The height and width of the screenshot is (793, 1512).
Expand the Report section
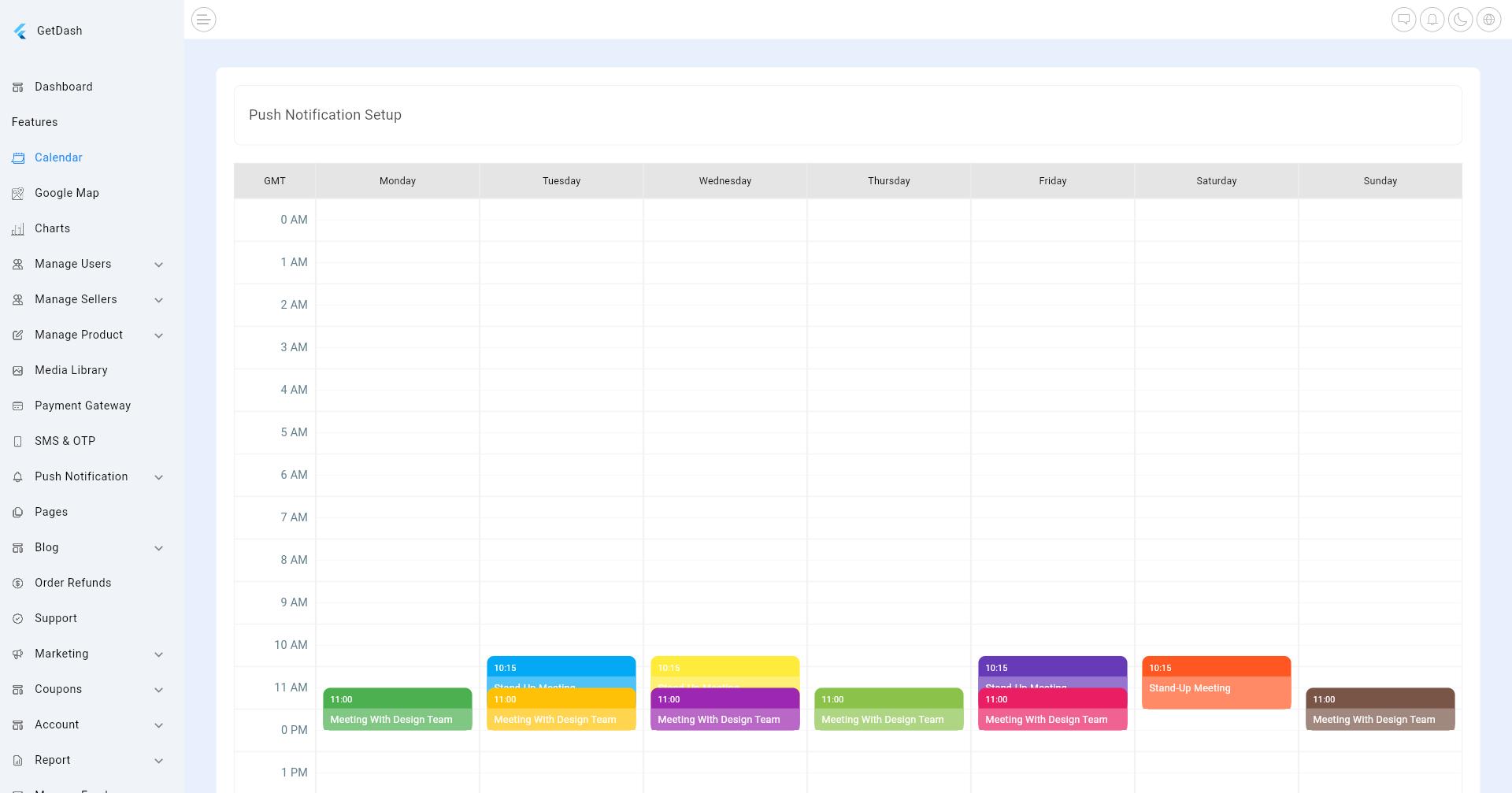(x=53, y=760)
